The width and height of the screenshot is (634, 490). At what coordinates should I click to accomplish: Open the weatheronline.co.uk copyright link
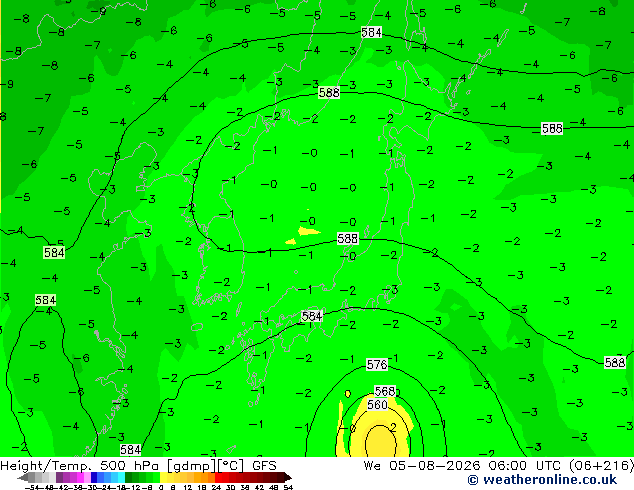click(x=542, y=480)
